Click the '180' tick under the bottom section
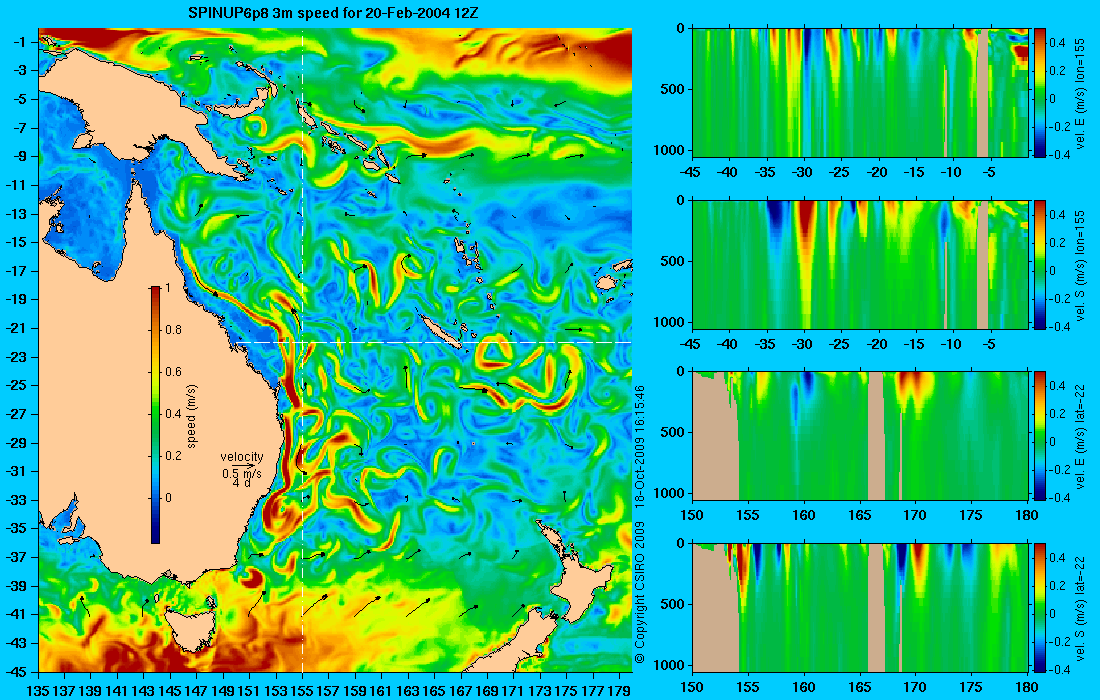 [1027, 687]
